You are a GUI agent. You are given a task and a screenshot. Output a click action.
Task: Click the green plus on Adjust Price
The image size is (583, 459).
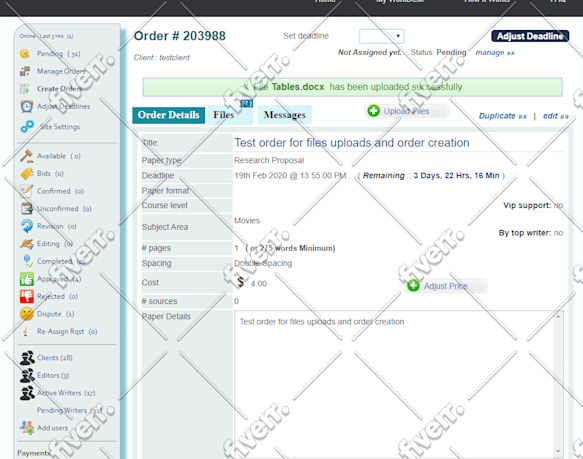point(413,286)
